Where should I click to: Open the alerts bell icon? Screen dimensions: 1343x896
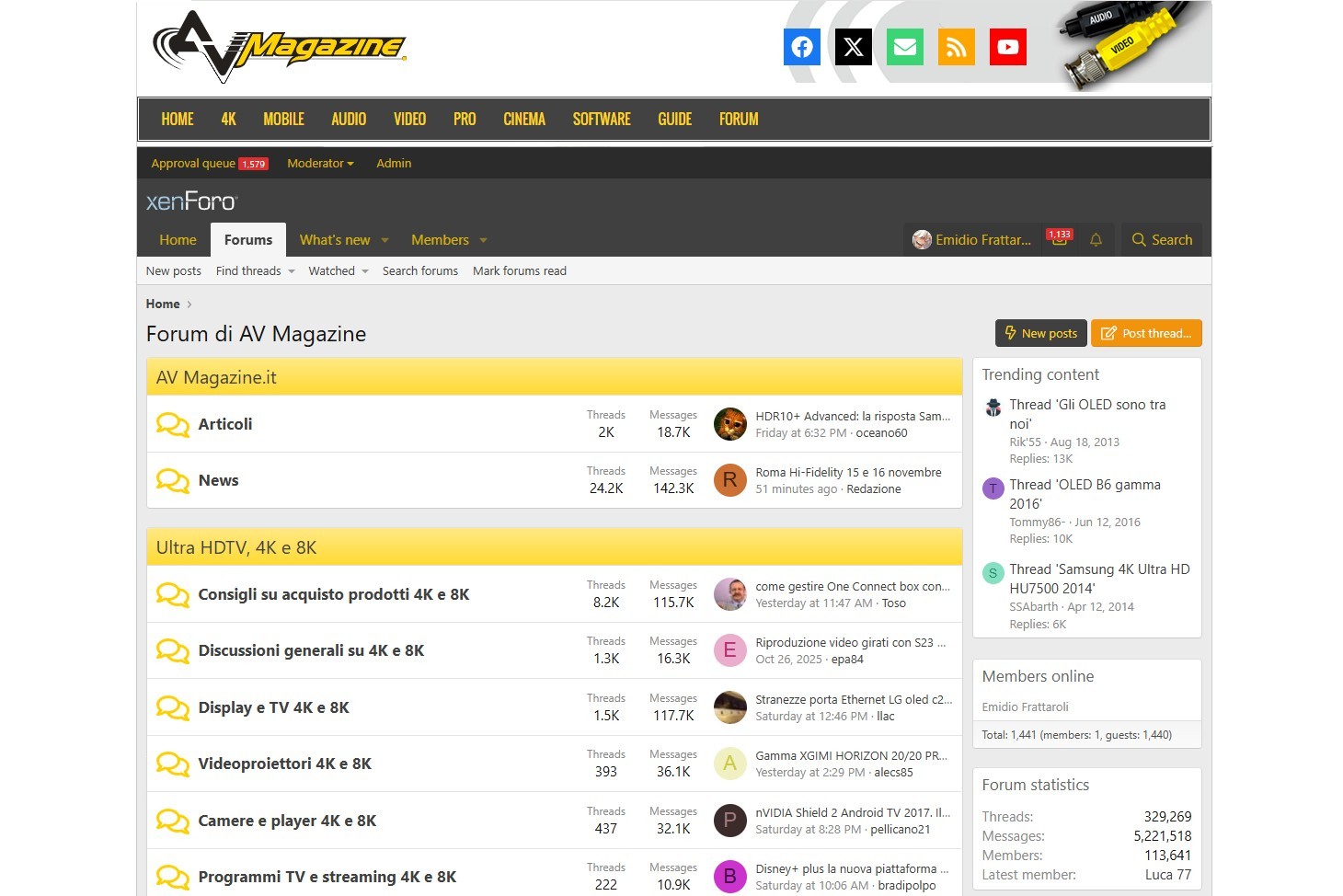[x=1096, y=240]
